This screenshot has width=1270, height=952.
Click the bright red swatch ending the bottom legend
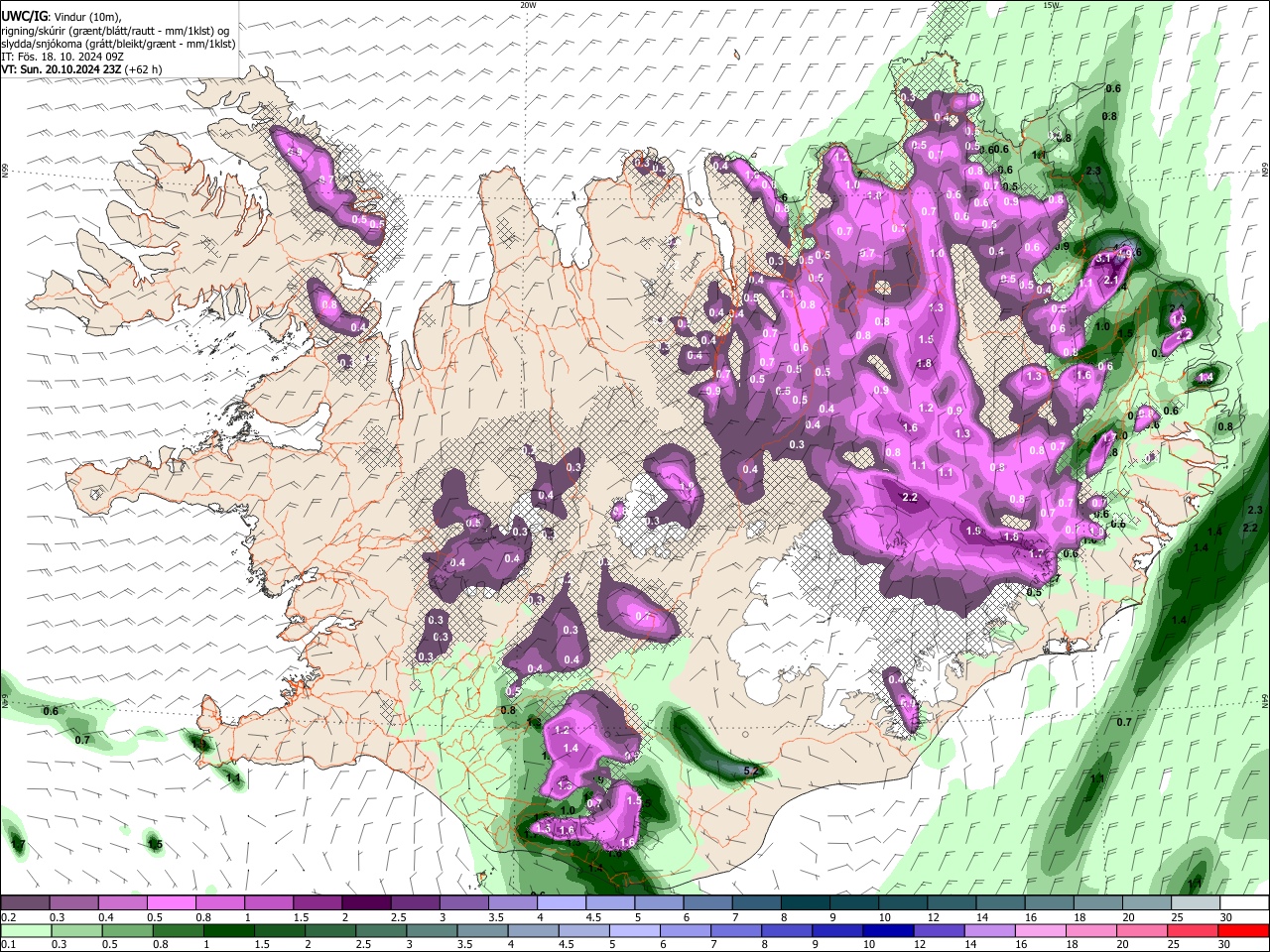point(1244,931)
